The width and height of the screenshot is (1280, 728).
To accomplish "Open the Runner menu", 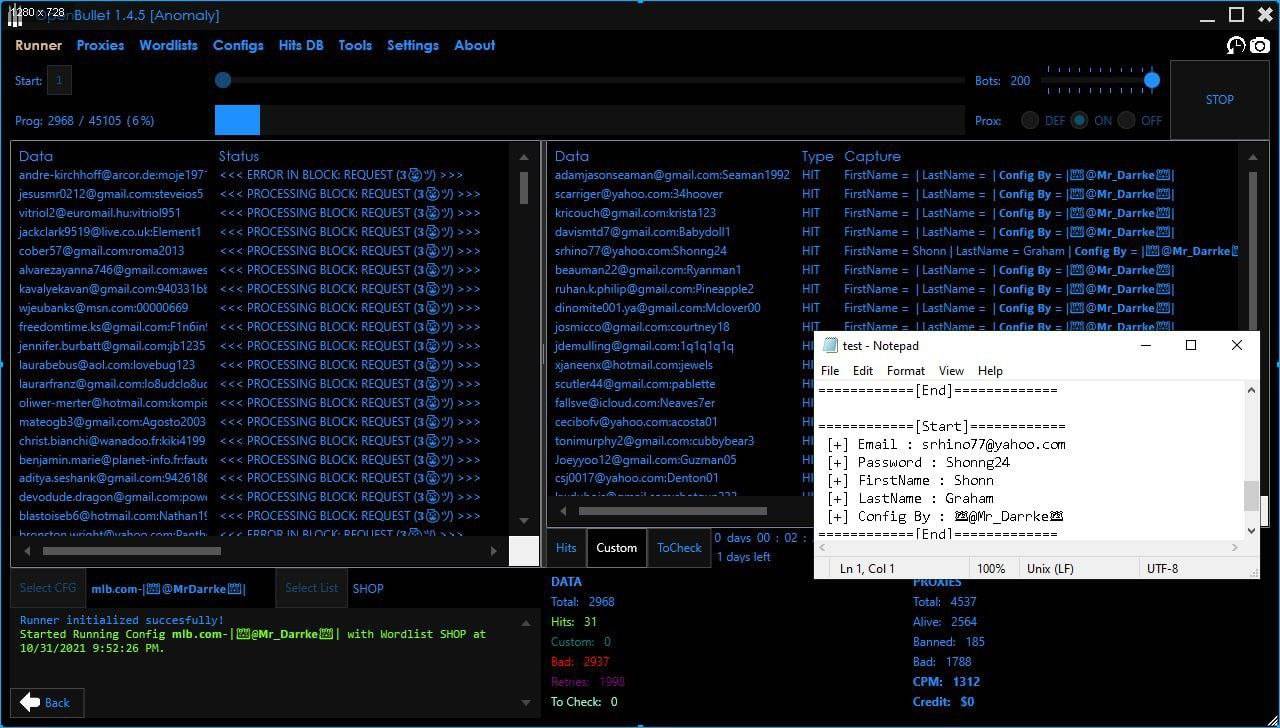I will point(38,45).
